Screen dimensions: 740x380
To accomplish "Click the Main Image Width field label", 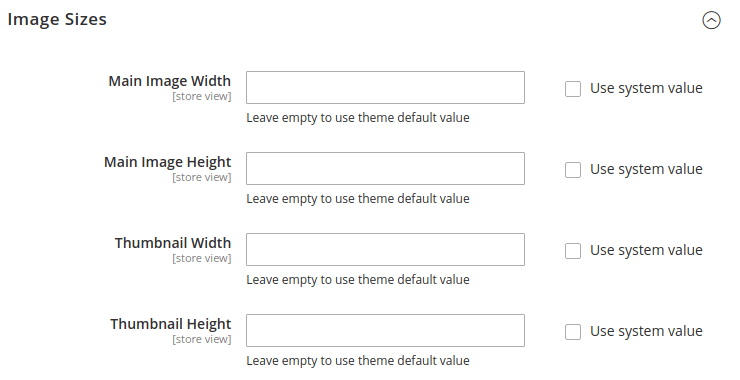I will [170, 81].
